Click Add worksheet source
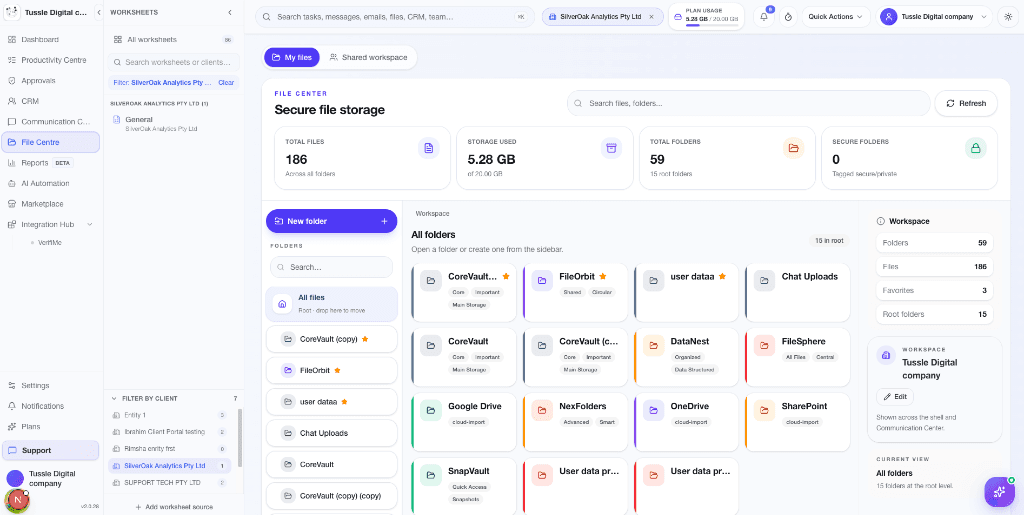 (x=174, y=507)
